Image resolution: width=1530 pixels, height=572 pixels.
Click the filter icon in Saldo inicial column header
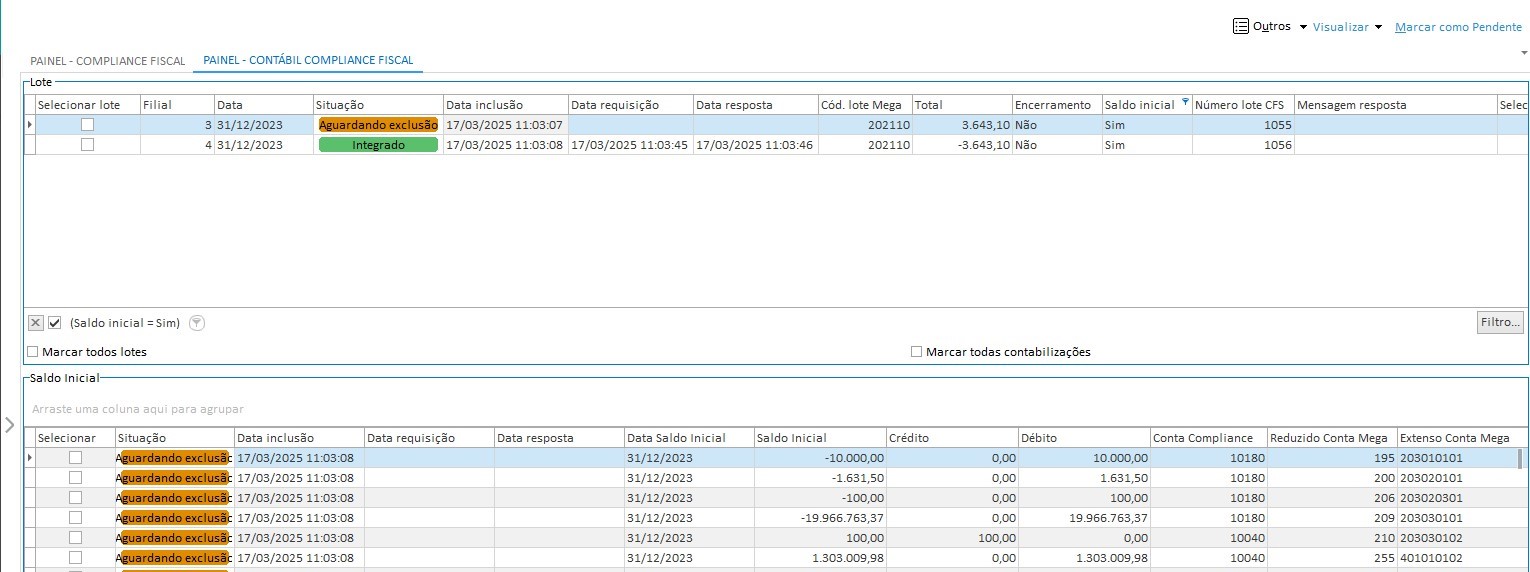[x=1186, y=103]
